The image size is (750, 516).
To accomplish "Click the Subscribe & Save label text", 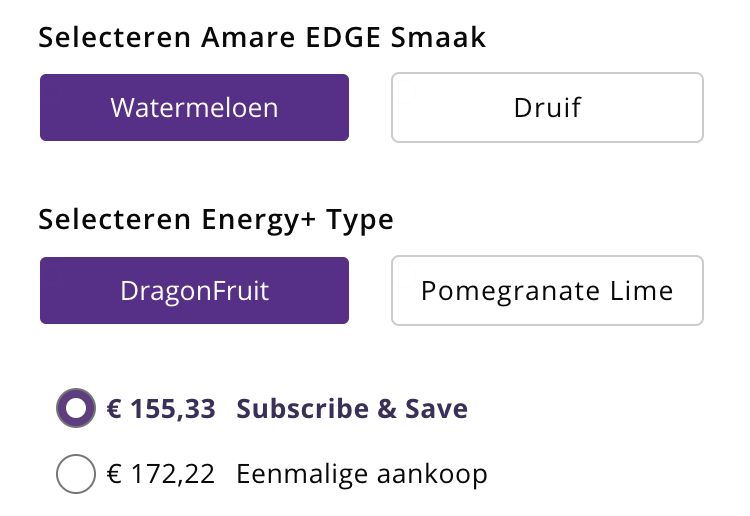I will 352,408.
